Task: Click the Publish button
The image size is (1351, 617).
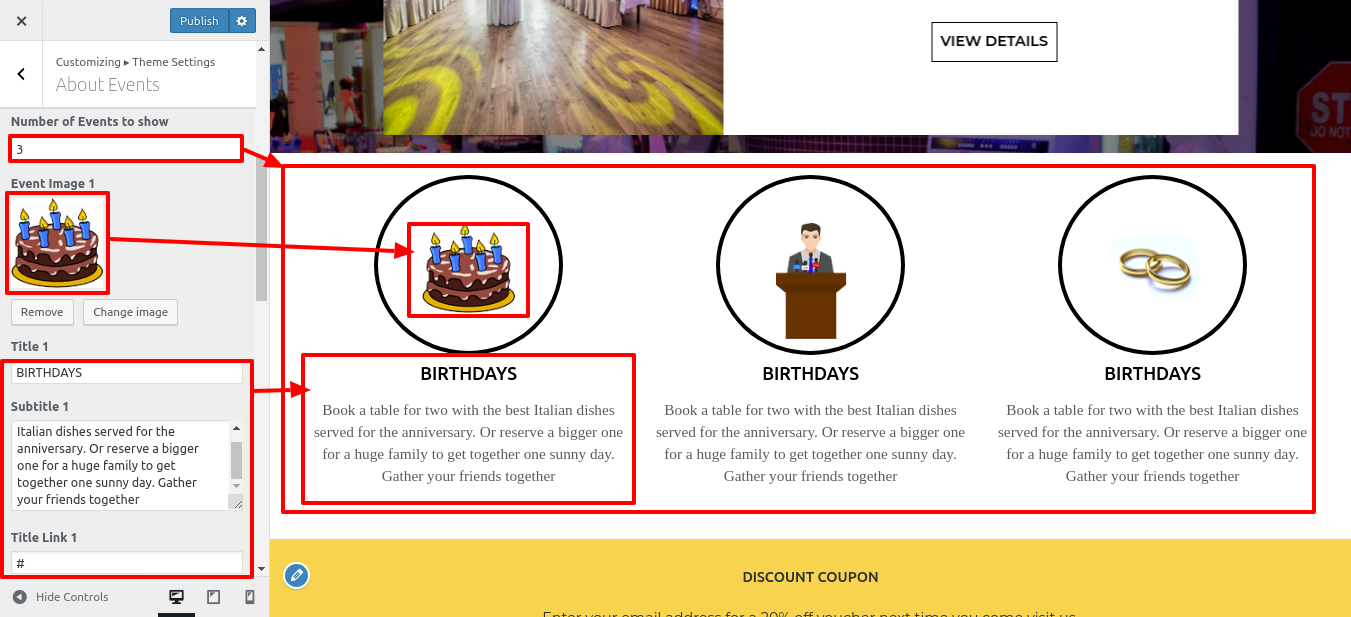Action: [199, 21]
